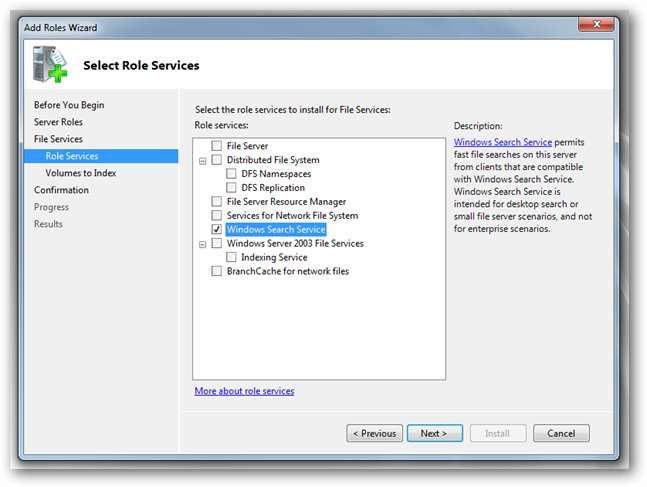
Task: Select Role Services in the sidebar
Action: click(101, 156)
